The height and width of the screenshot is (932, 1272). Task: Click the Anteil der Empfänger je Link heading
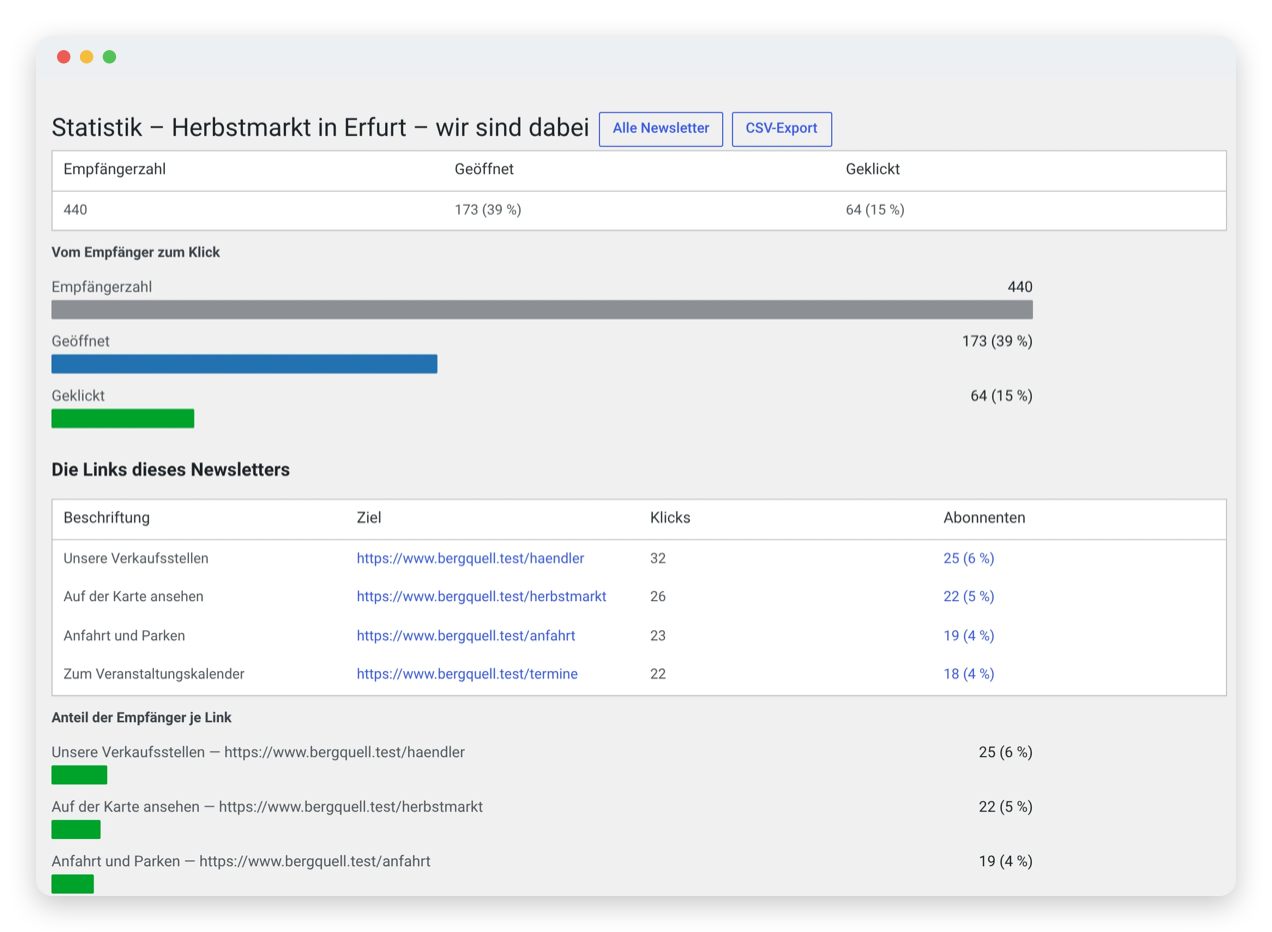tap(142, 717)
